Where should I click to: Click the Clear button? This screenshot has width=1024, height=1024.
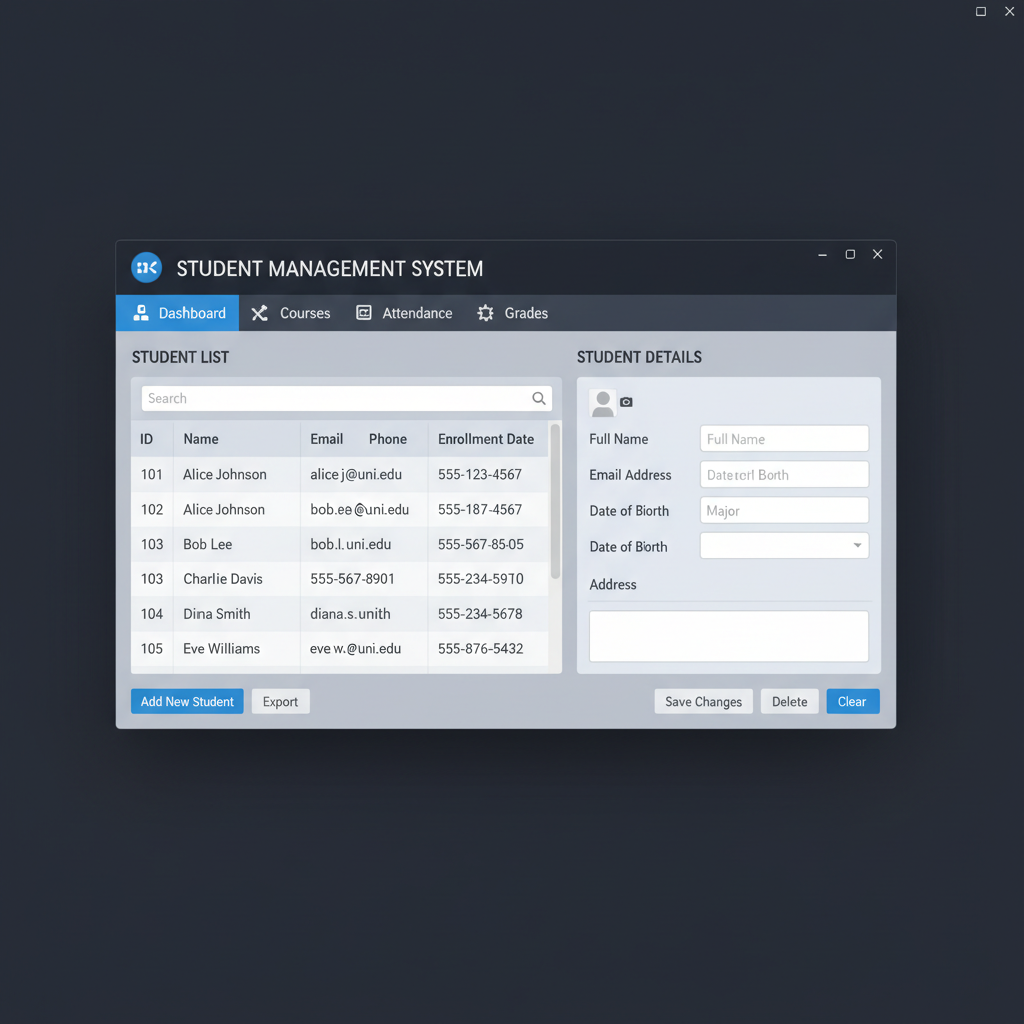click(x=852, y=701)
